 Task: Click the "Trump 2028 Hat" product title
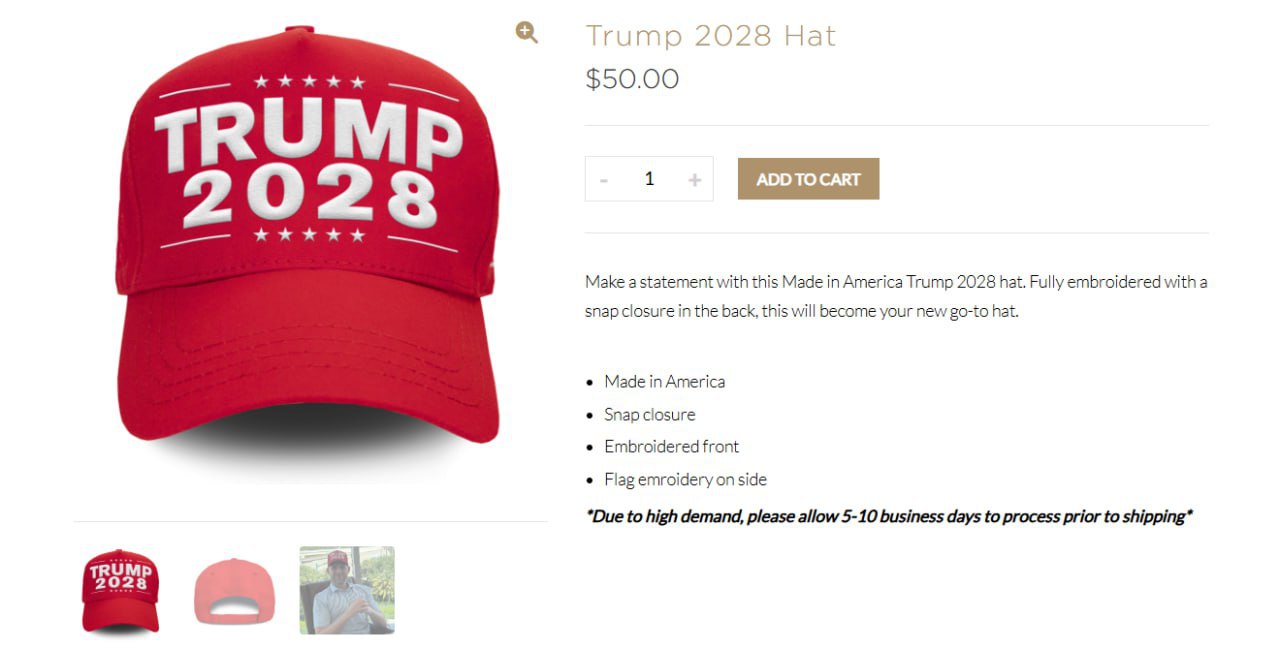pyautogui.click(x=710, y=36)
